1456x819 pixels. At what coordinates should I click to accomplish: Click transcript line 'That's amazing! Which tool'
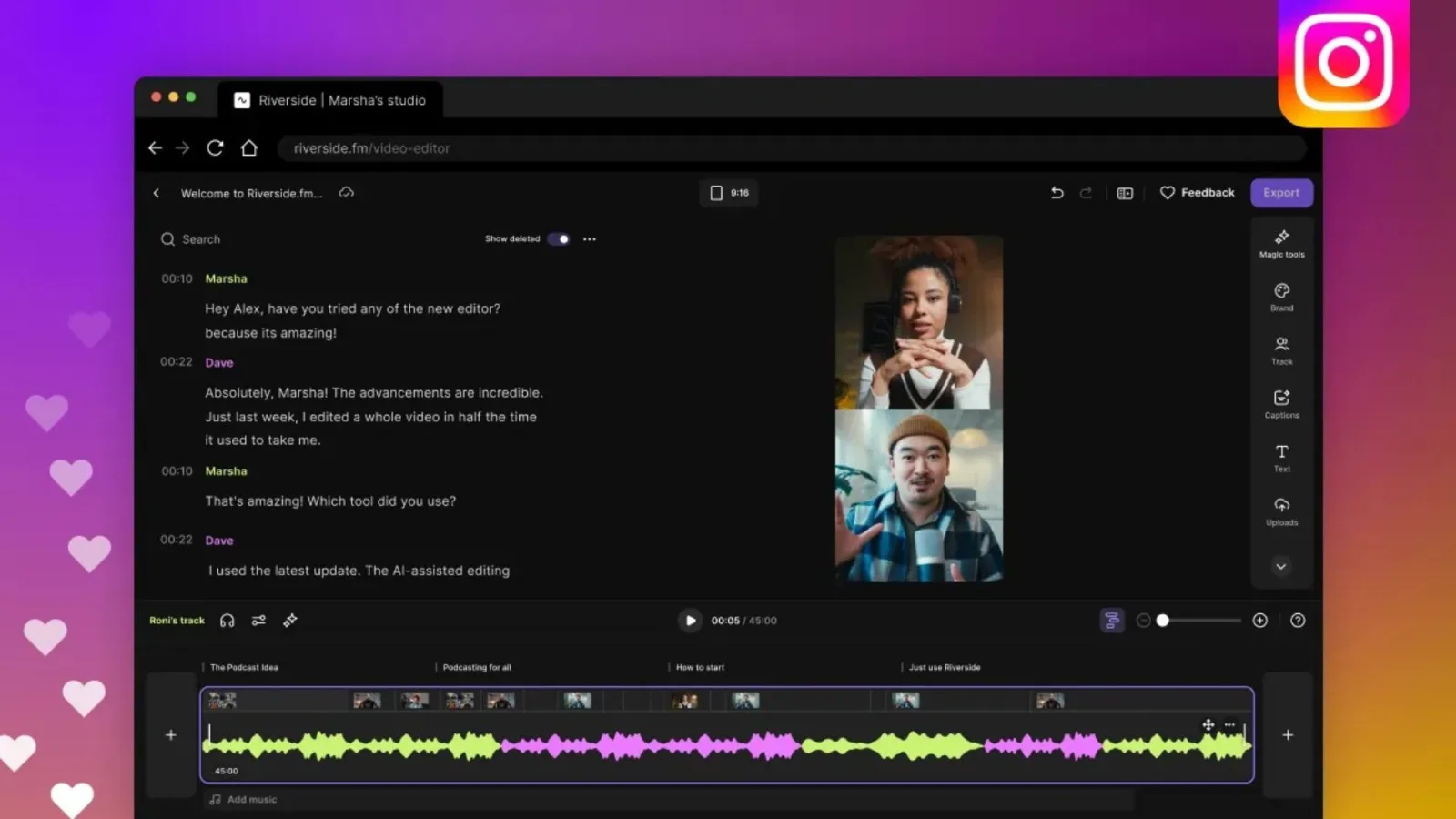[330, 501]
